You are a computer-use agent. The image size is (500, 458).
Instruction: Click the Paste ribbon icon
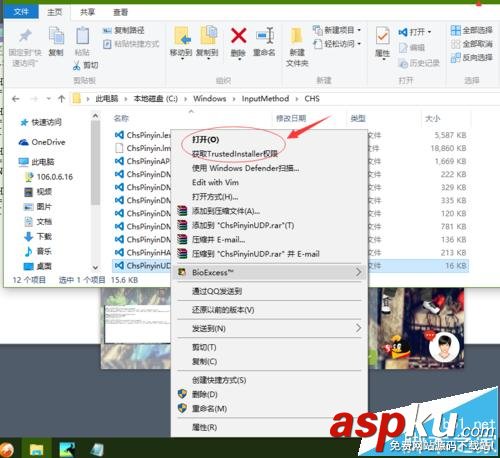(82, 36)
